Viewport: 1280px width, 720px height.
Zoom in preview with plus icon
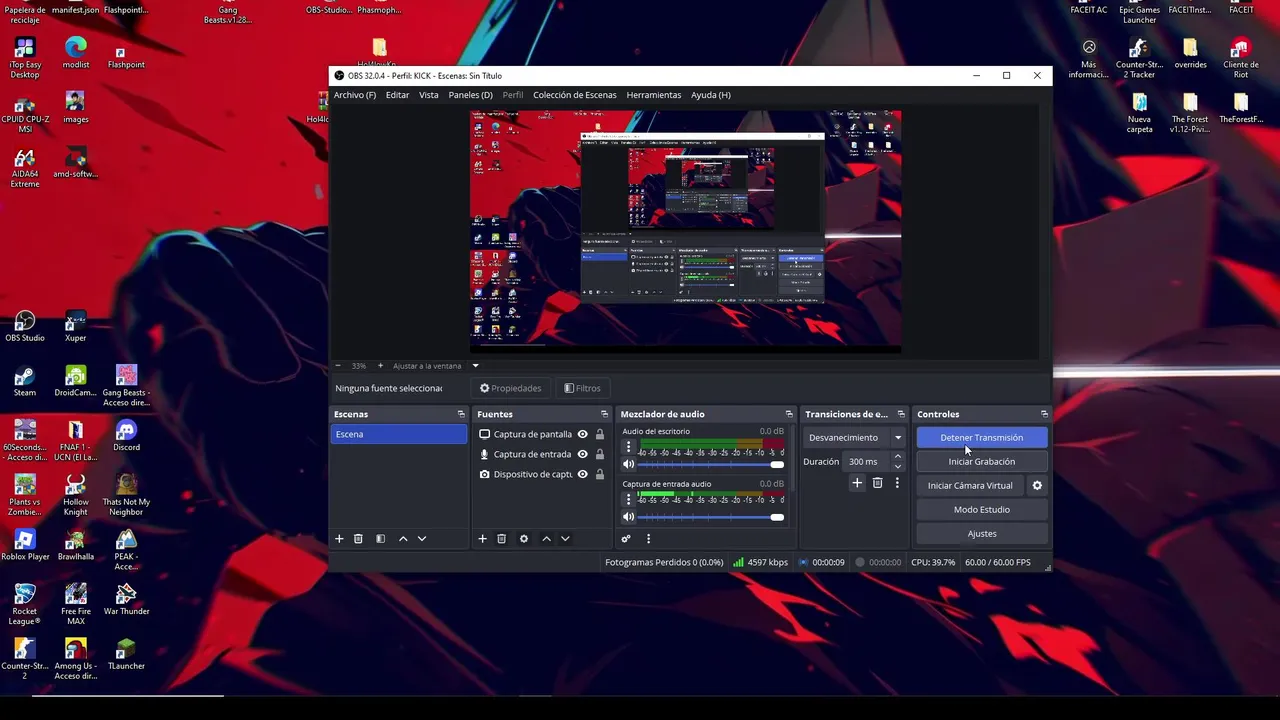[380, 366]
